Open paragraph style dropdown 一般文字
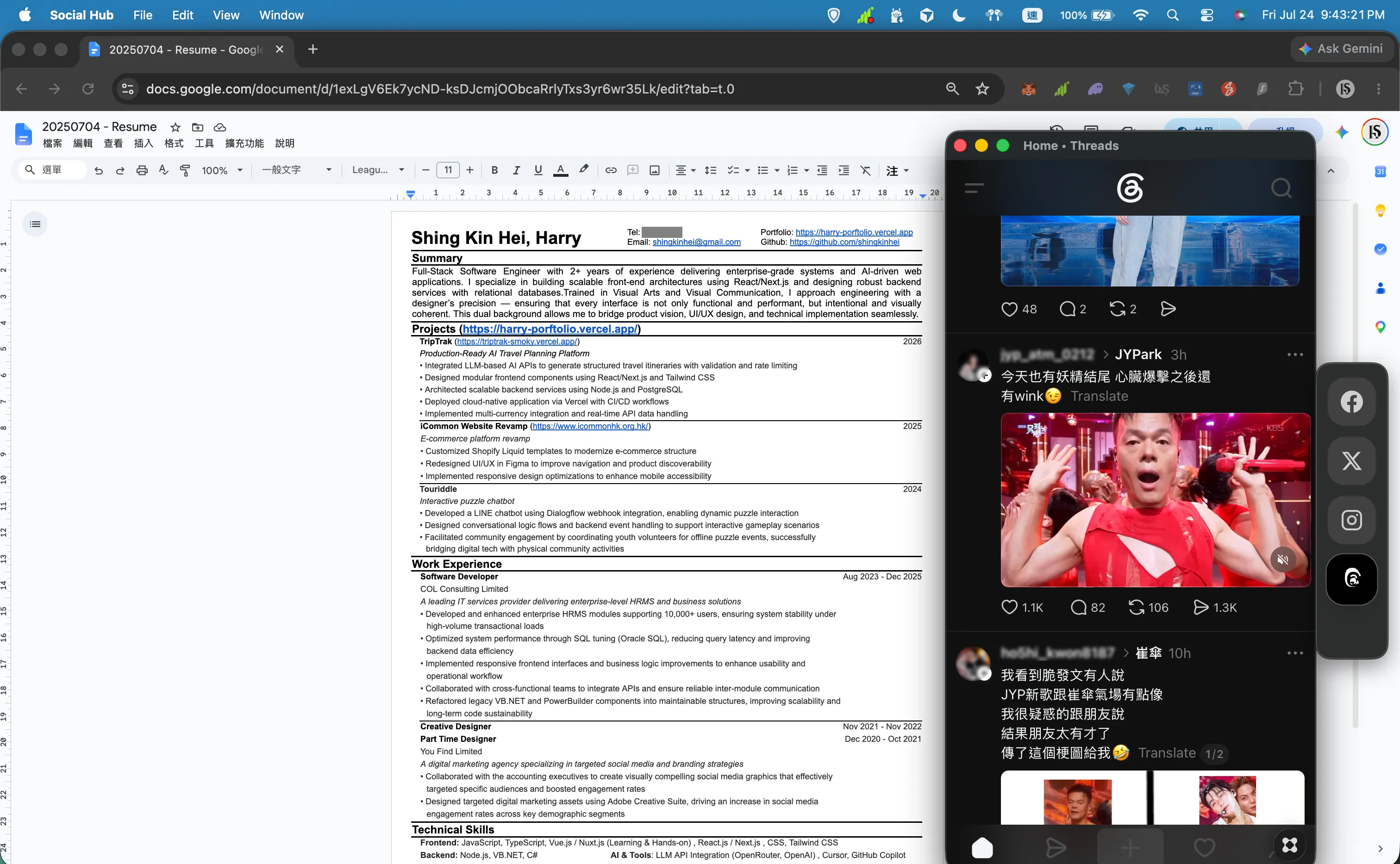Viewport: 1400px width, 864px height. click(297, 170)
